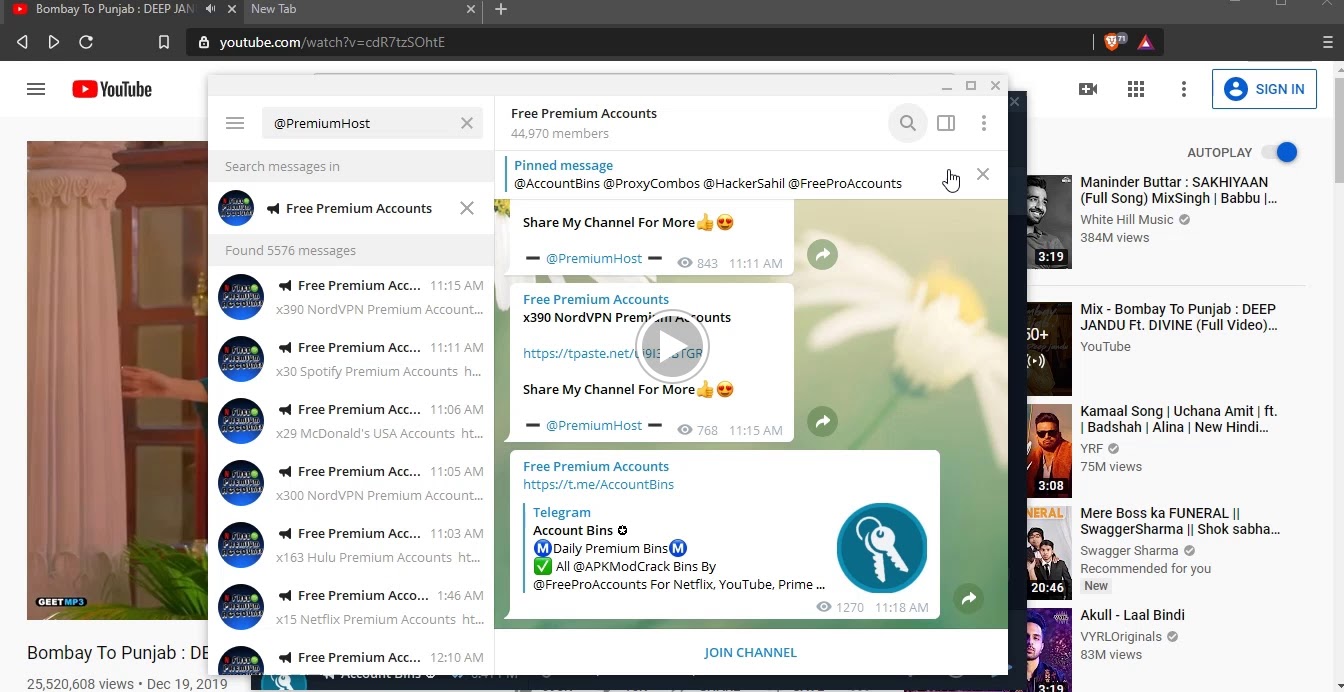Open YouTube guide hamburger menu
1344x692 pixels.
click(36, 89)
